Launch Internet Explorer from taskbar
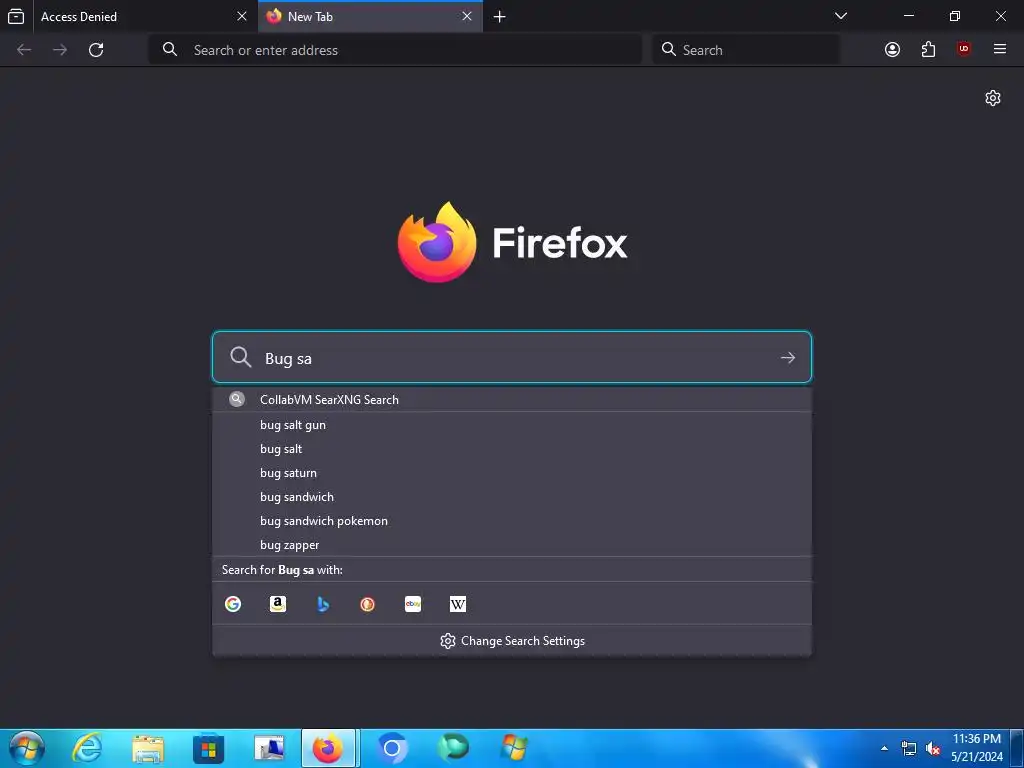 [x=87, y=748]
